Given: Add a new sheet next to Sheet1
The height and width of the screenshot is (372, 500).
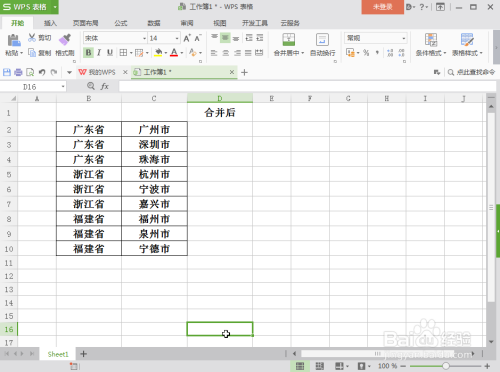Looking at the screenshot, I should [84, 354].
